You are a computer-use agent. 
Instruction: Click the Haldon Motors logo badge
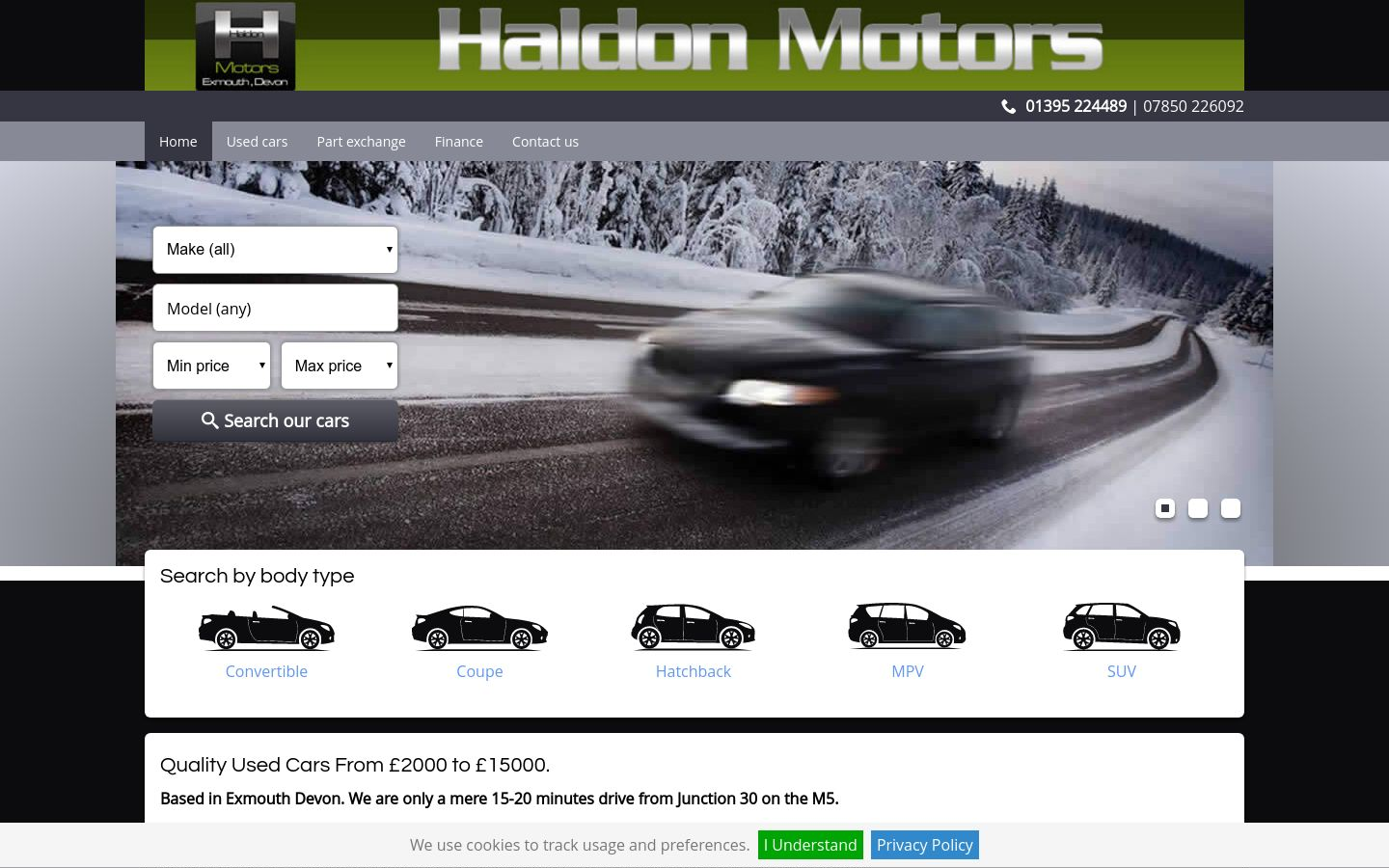click(x=245, y=46)
